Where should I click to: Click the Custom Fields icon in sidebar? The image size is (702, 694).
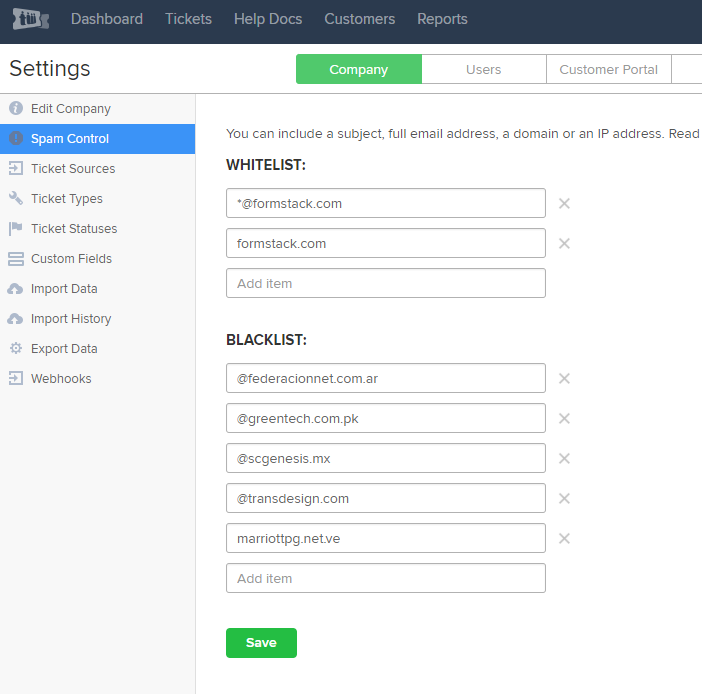tap(16, 259)
